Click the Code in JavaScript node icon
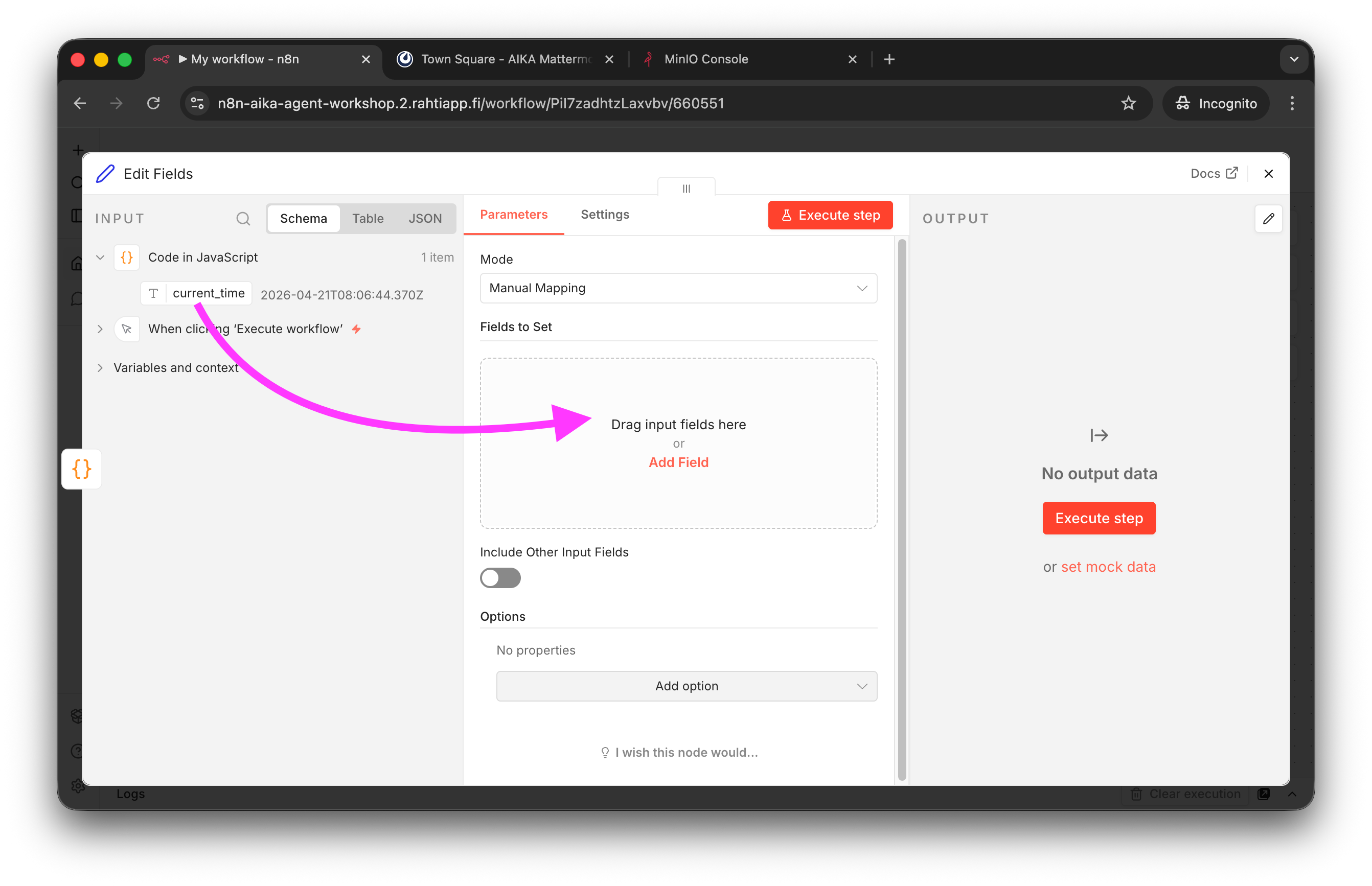Viewport: 1372px width, 886px height. 127,257
